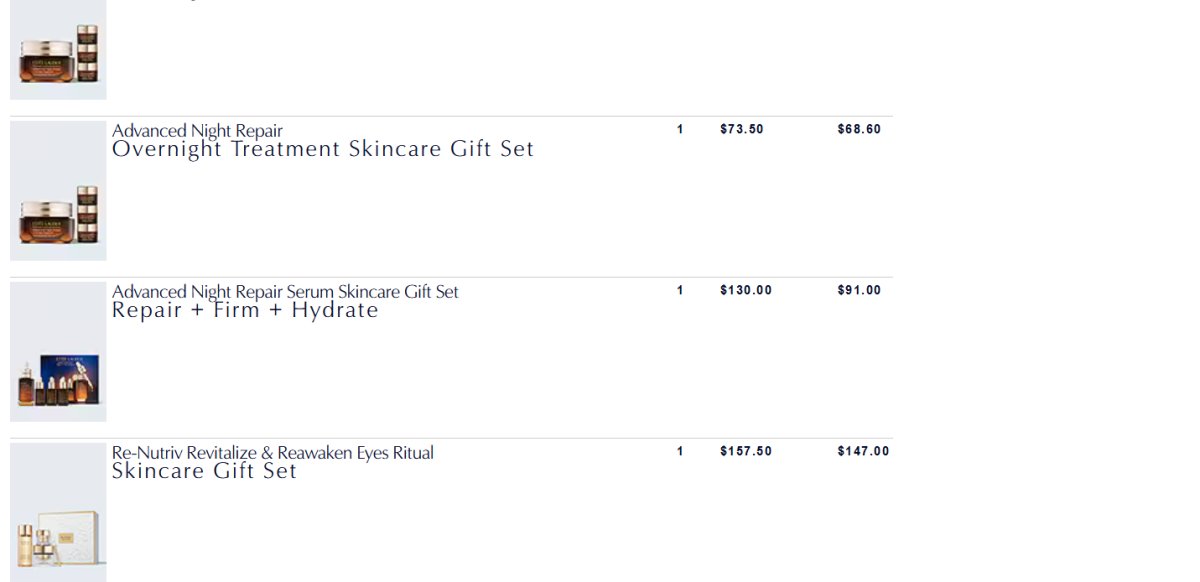The image size is (1200, 582).
Task: Click the $73.50 original price
Action: [x=741, y=129]
